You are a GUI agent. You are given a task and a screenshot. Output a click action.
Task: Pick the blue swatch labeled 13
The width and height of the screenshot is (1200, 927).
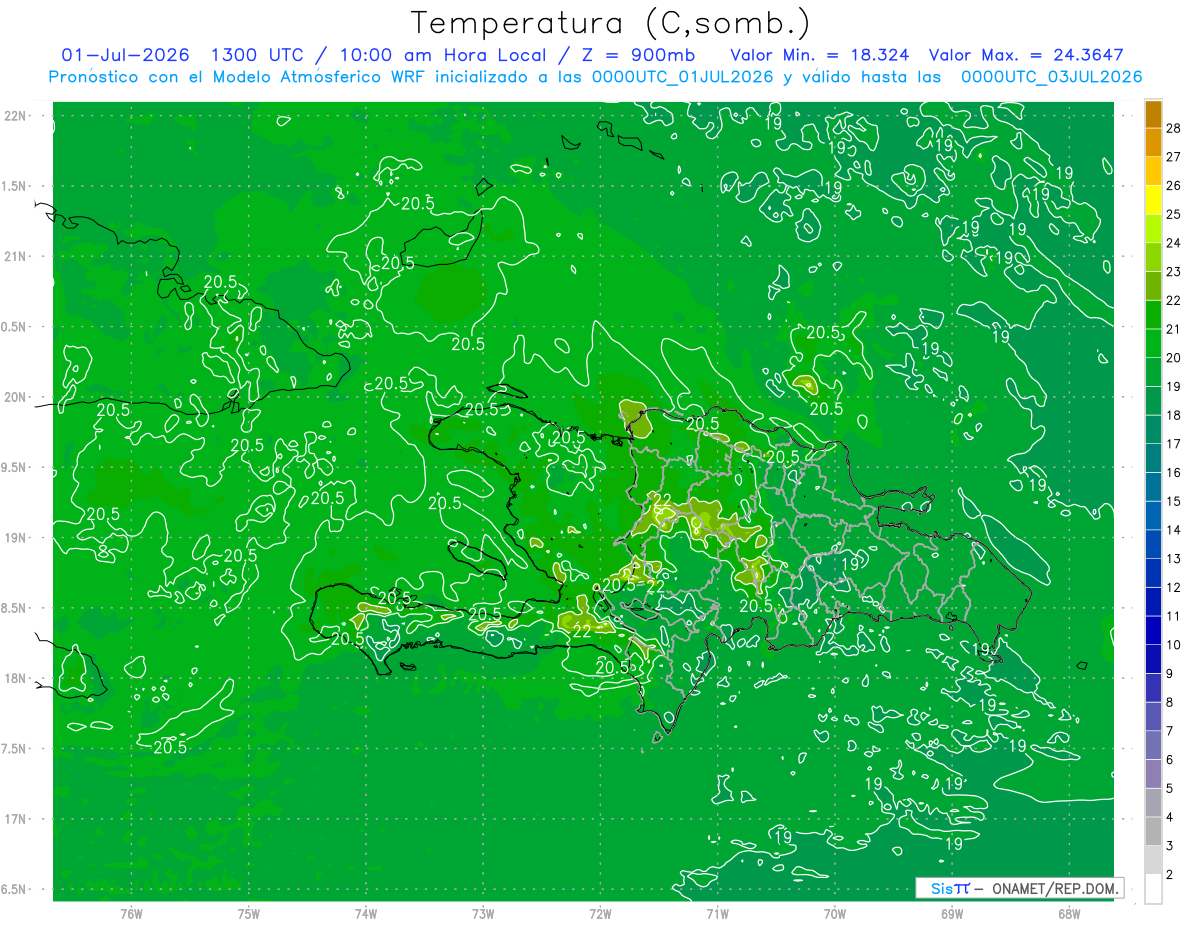1153,545
